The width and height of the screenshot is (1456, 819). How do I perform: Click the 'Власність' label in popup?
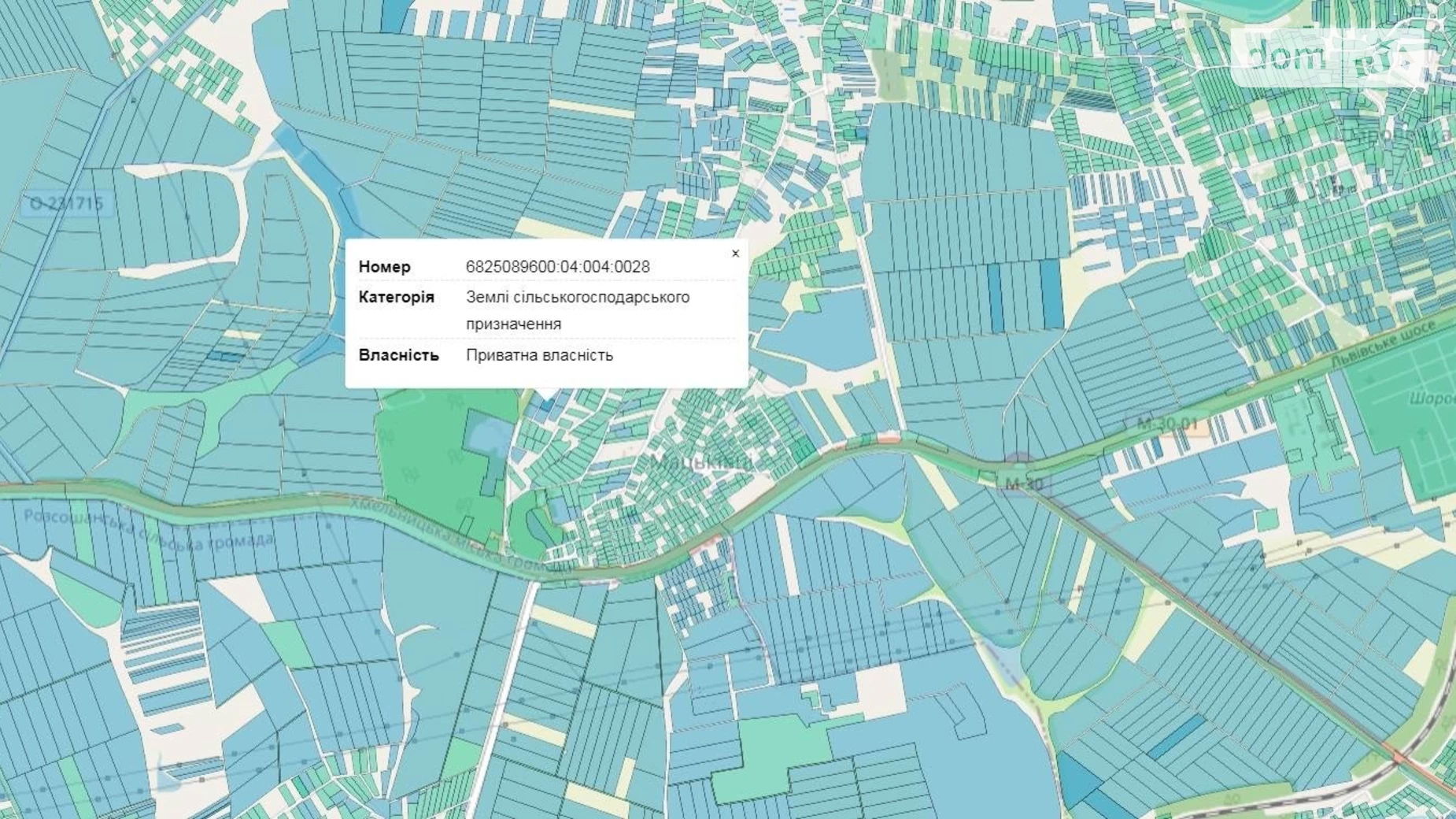click(x=398, y=355)
